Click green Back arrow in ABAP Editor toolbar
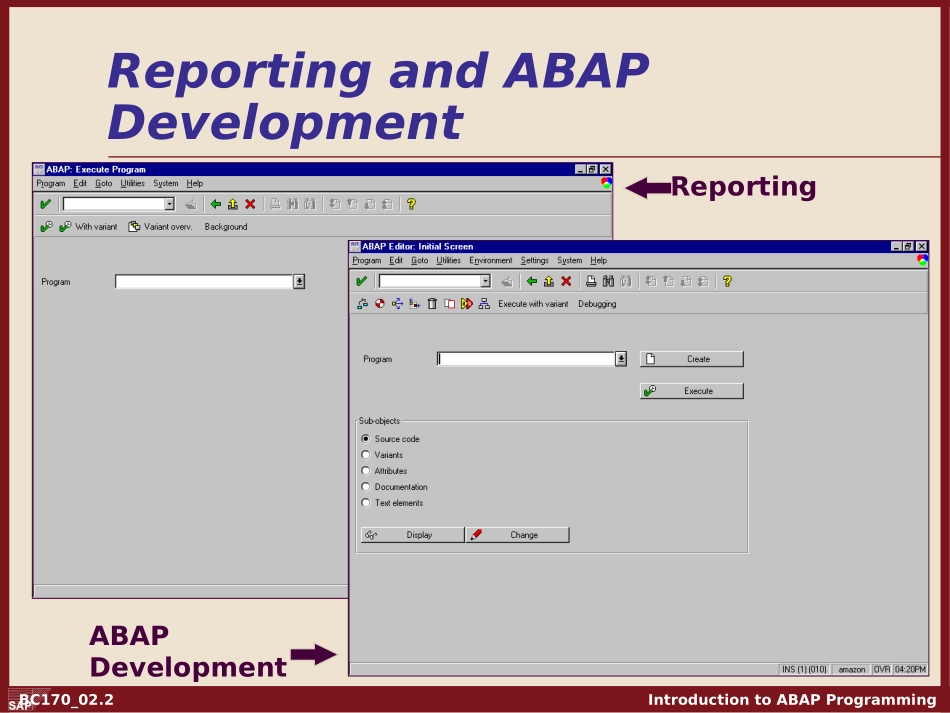This screenshot has height=713, width=950. coord(531,281)
